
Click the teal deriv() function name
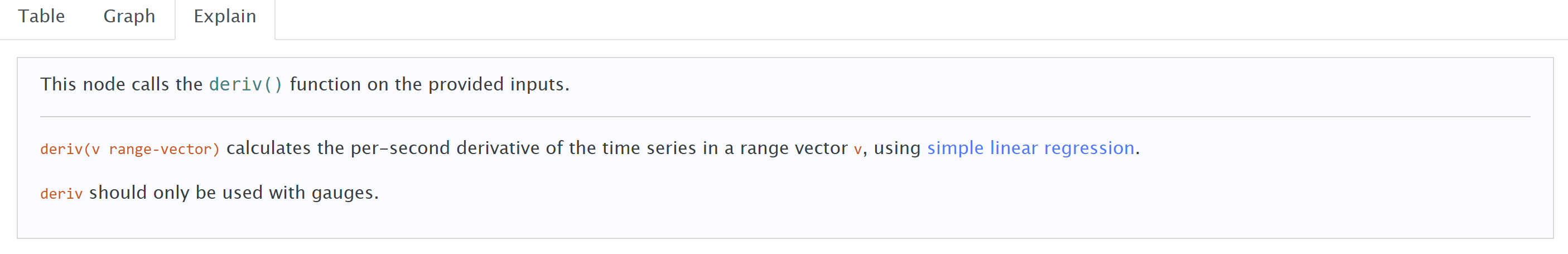245,84
